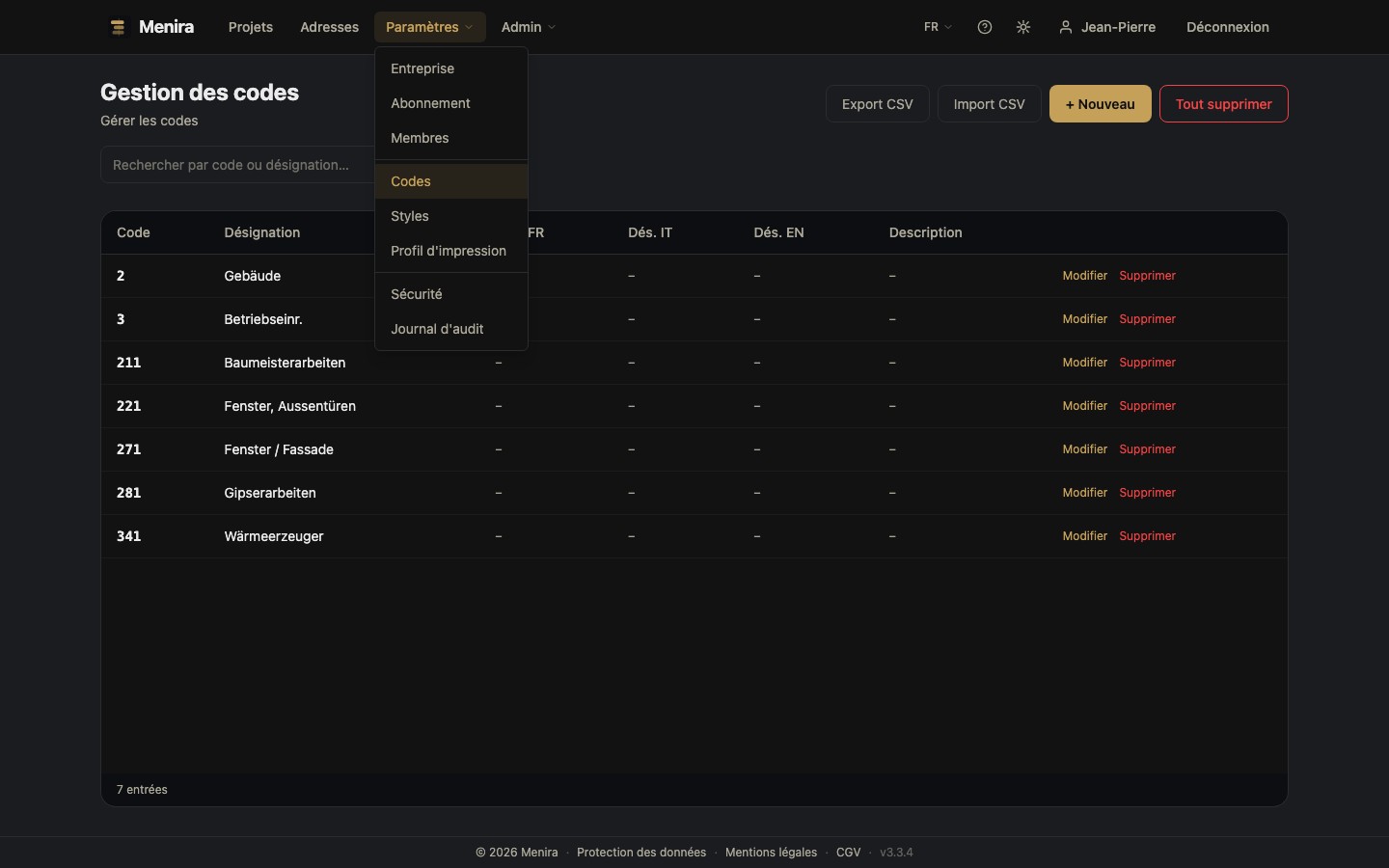The image size is (1389, 868).
Task: Expand the Admin dropdown menu
Action: [x=528, y=27]
